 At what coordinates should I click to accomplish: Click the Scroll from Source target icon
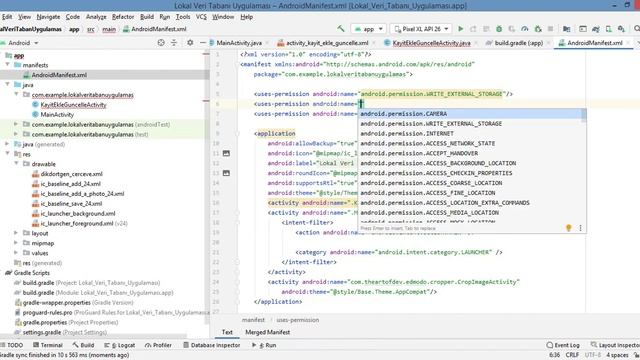click(x=161, y=42)
